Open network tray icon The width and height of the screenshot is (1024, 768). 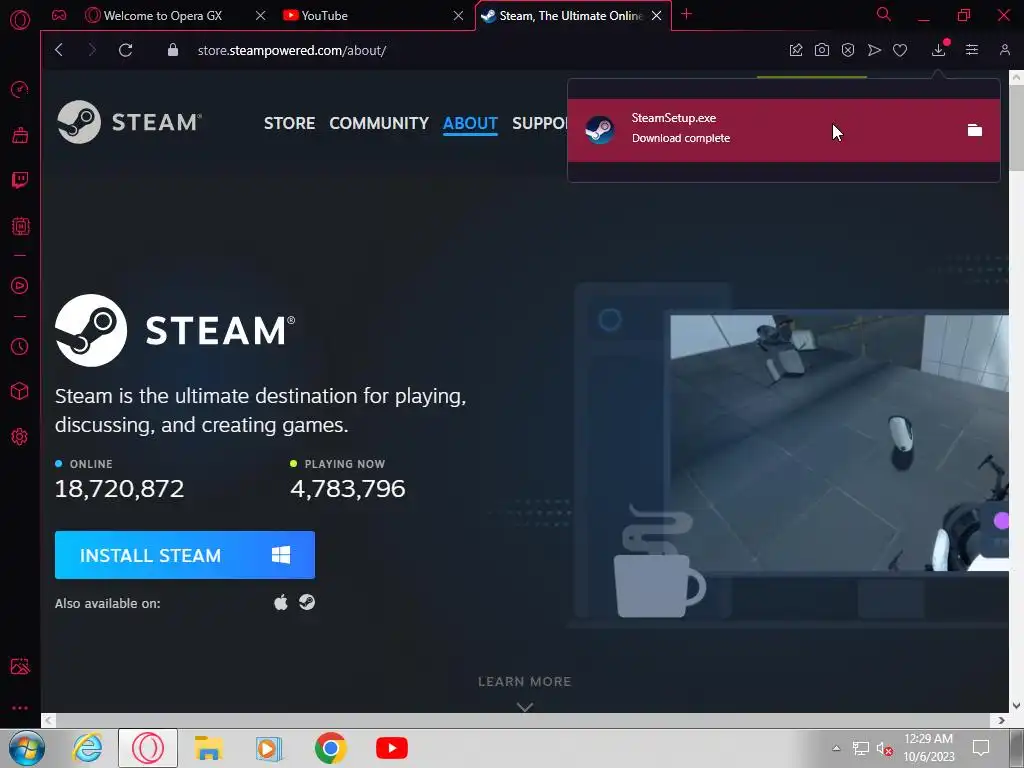coord(861,748)
